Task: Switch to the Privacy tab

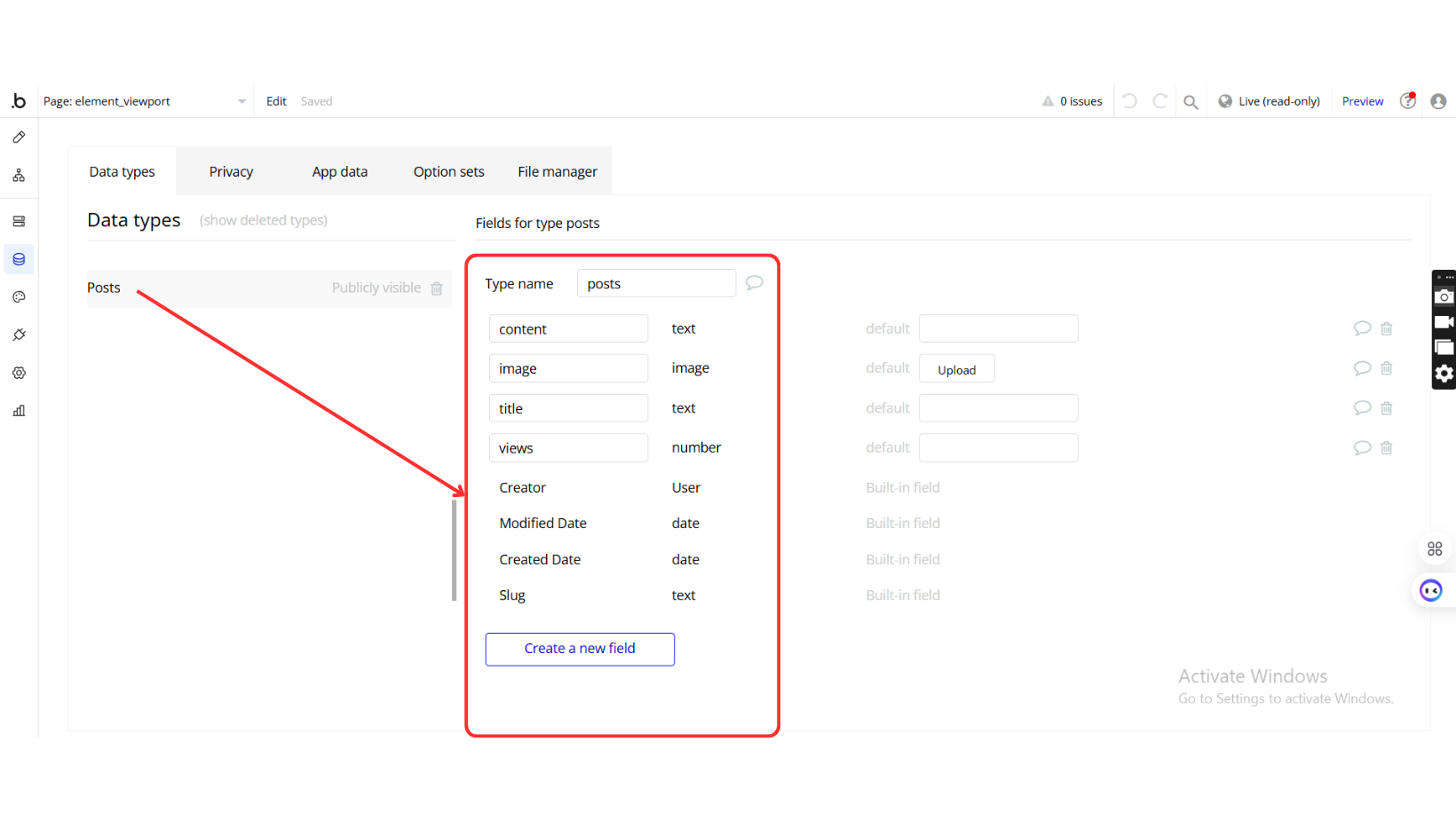Action: pos(231,172)
